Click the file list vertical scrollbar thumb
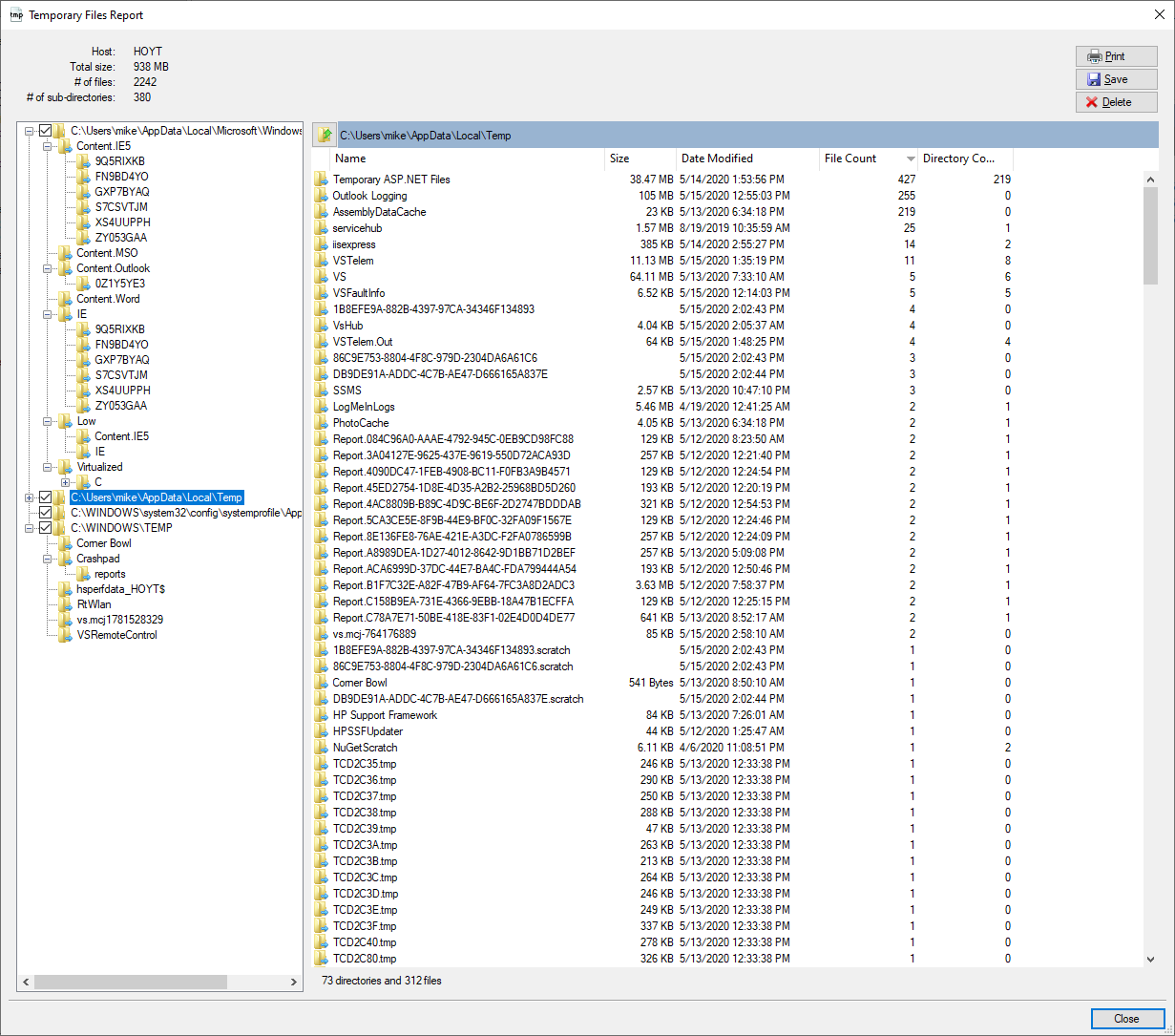 1150,235
